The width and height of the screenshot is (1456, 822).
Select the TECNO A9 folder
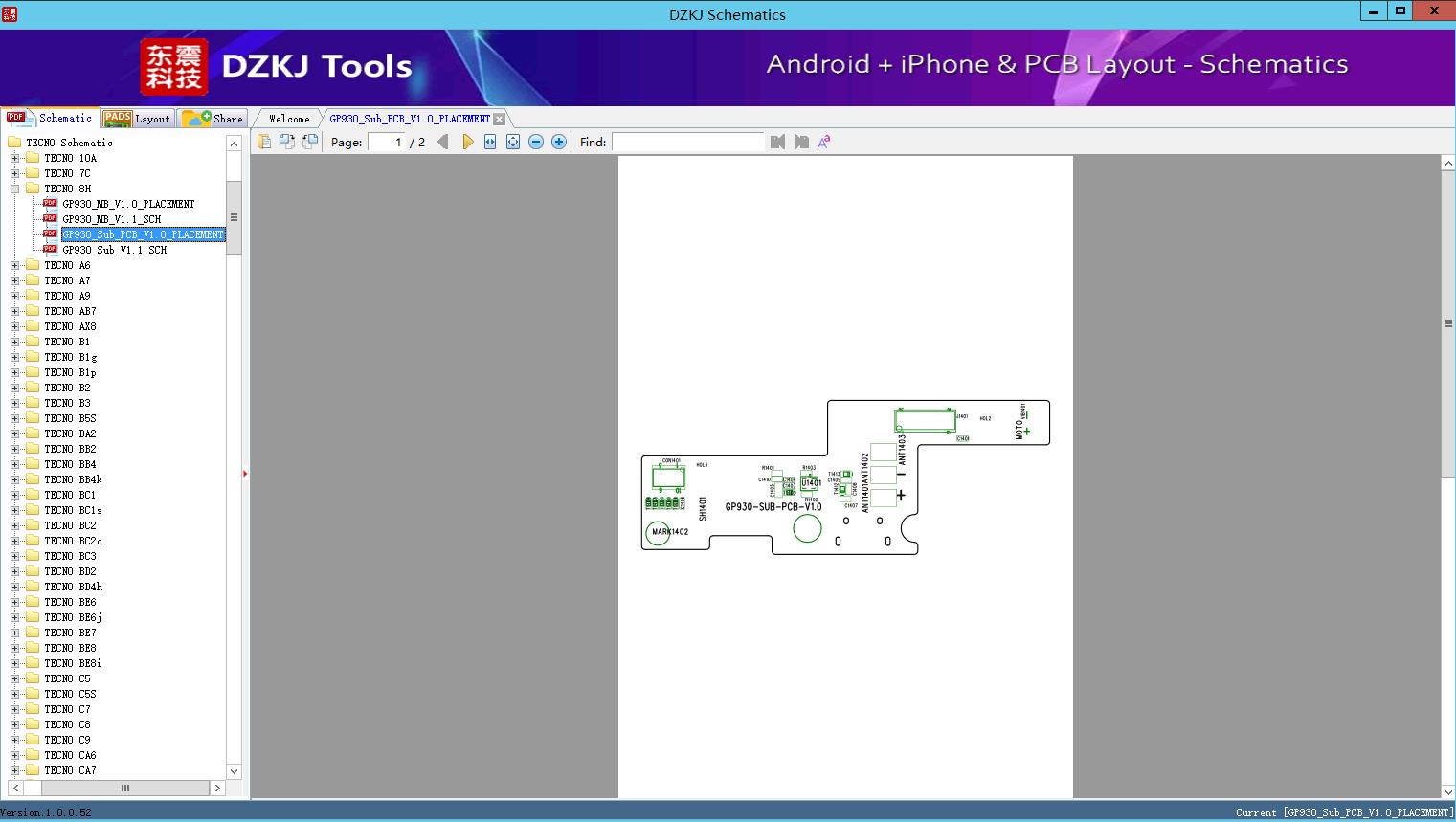pos(67,296)
